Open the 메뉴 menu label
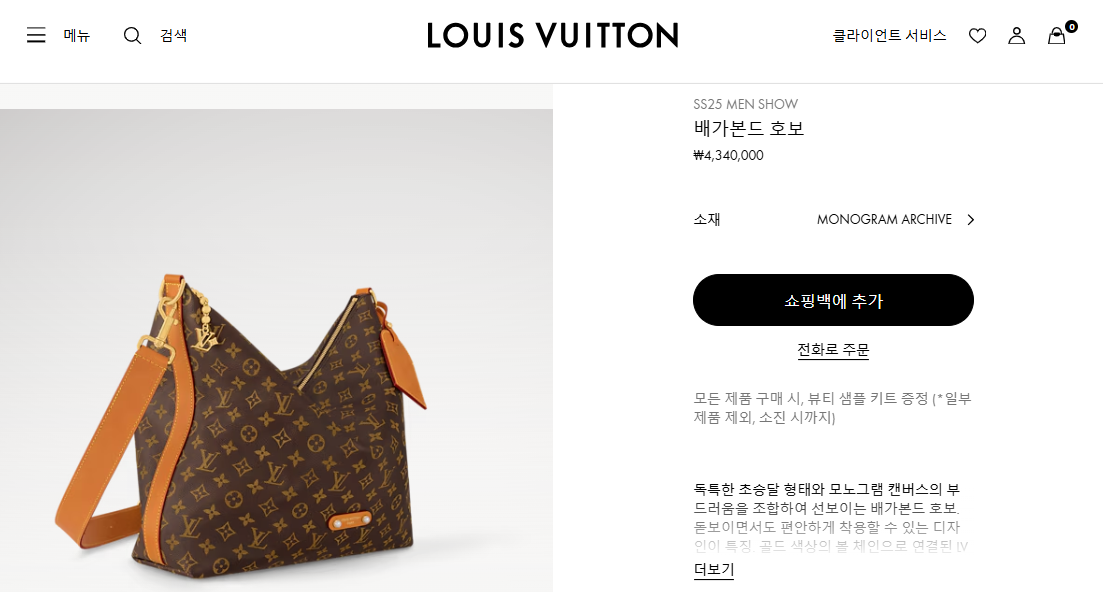This screenshot has height=592, width=1103. point(77,35)
